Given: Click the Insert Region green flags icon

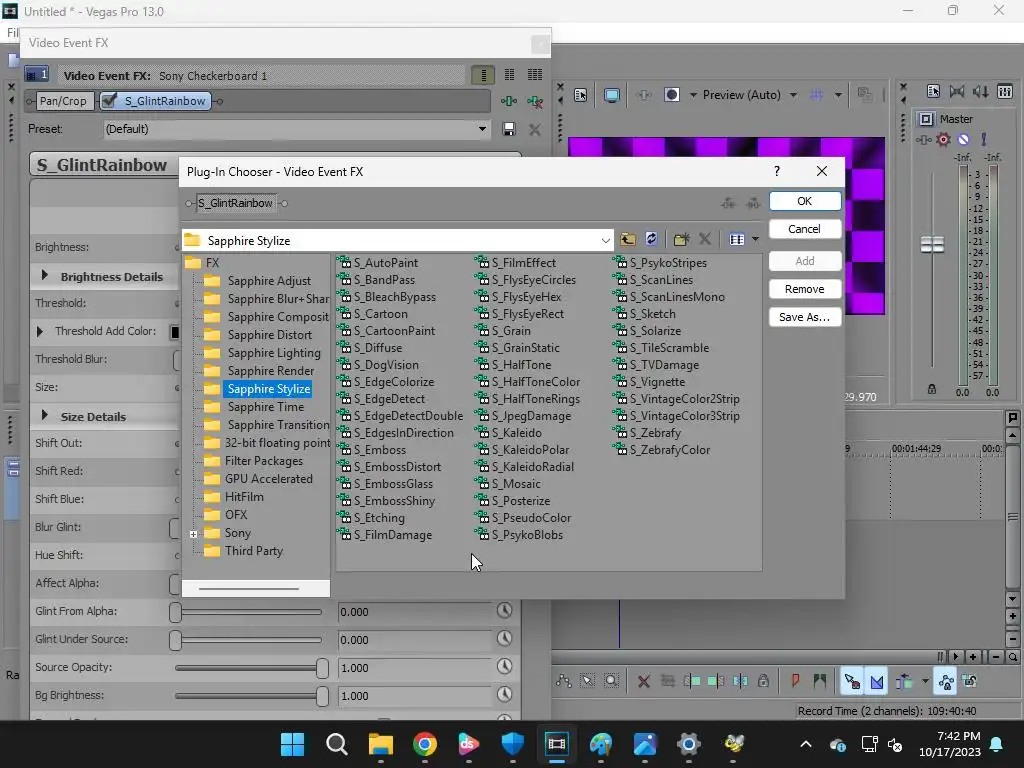Looking at the screenshot, I should pos(819,681).
